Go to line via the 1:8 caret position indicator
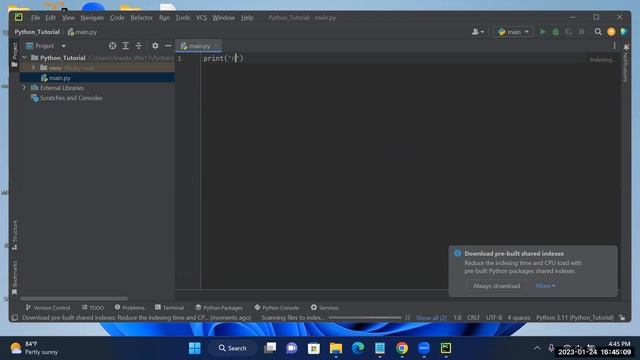Screen dimensions: 640x360 click(x=457, y=318)
